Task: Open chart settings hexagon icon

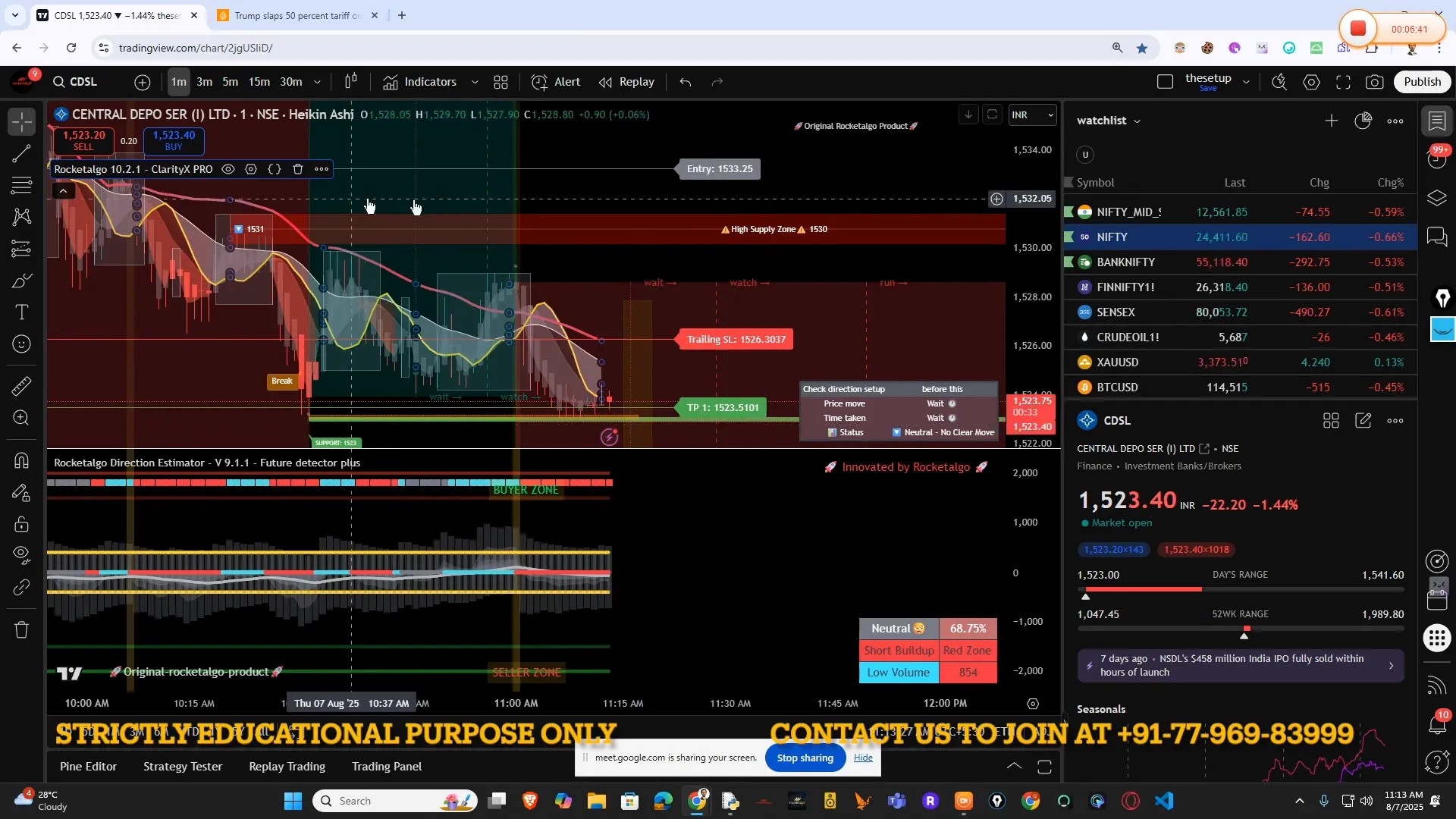Action: tap(1311, 82)
